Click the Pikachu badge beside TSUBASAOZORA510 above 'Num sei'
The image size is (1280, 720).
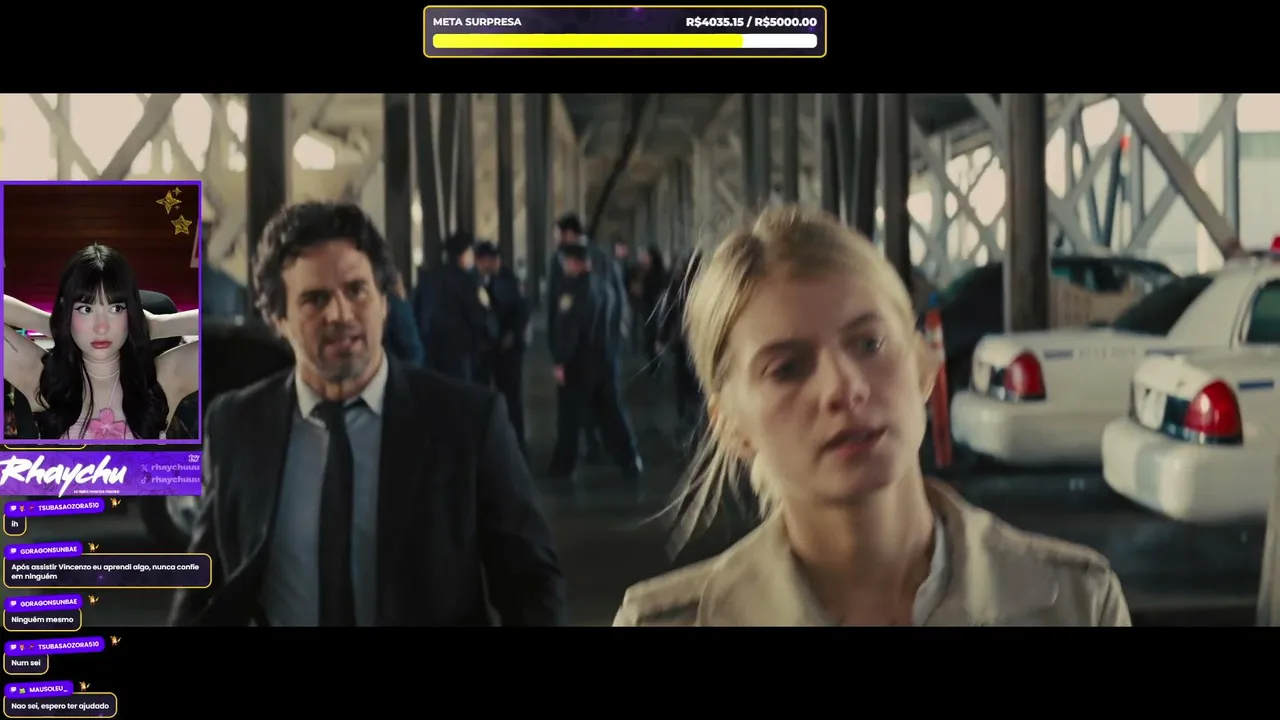(x=115, y=642)
